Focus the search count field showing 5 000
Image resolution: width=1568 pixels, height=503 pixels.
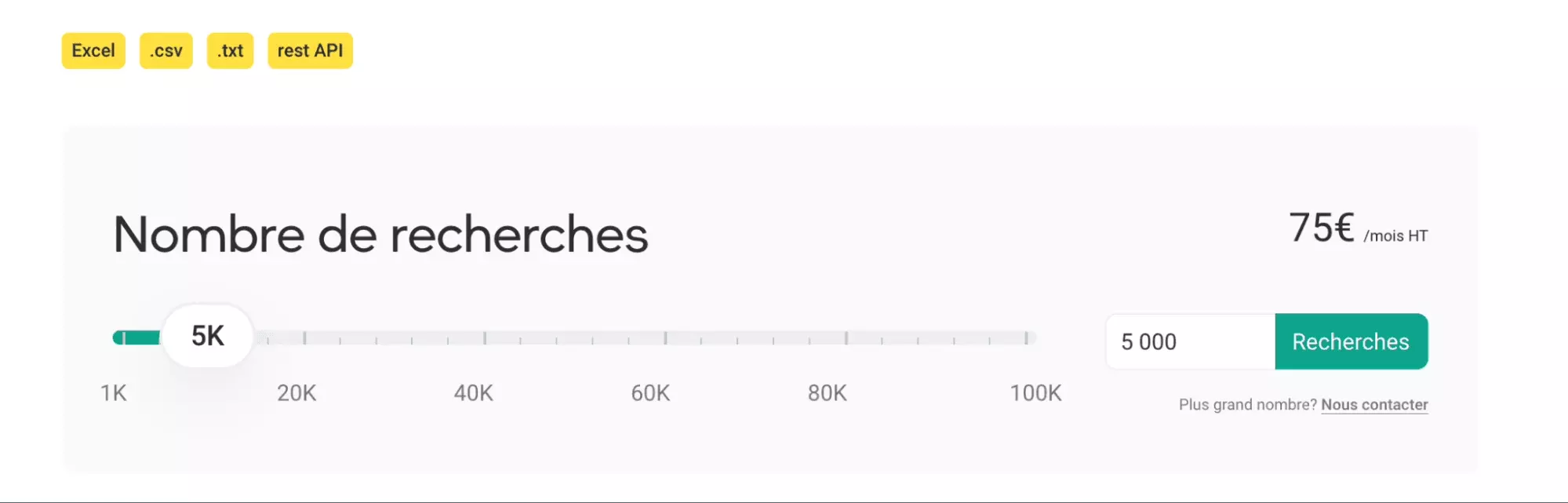(1190, 342)
